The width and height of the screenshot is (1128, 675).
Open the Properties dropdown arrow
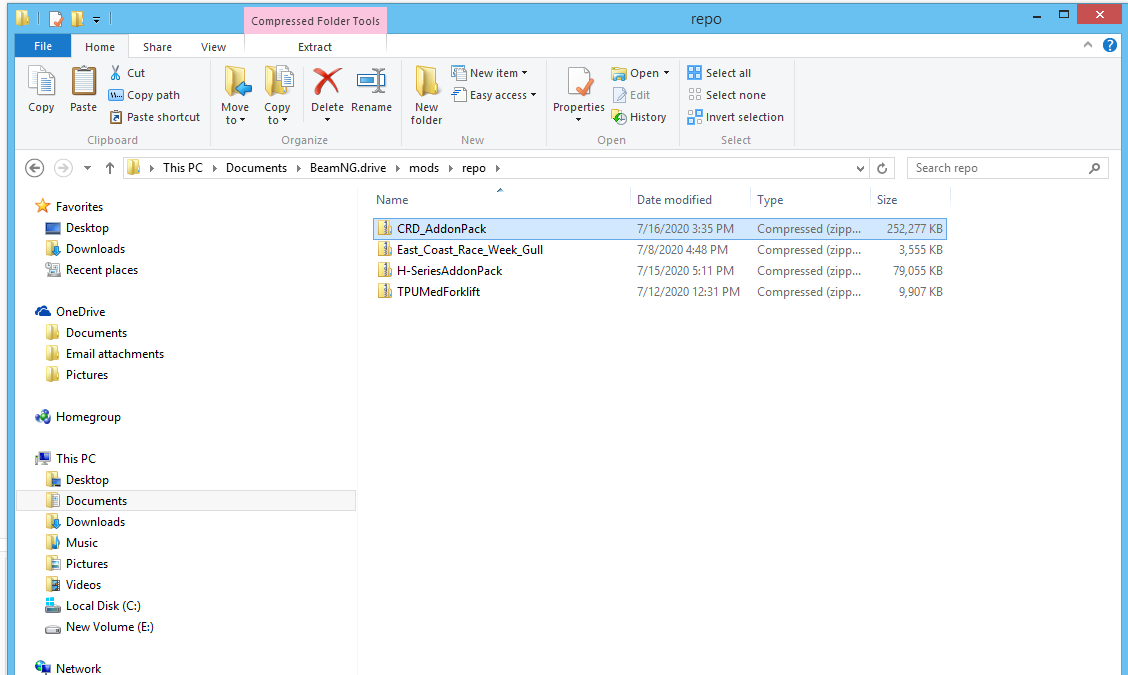coord(578,120)
